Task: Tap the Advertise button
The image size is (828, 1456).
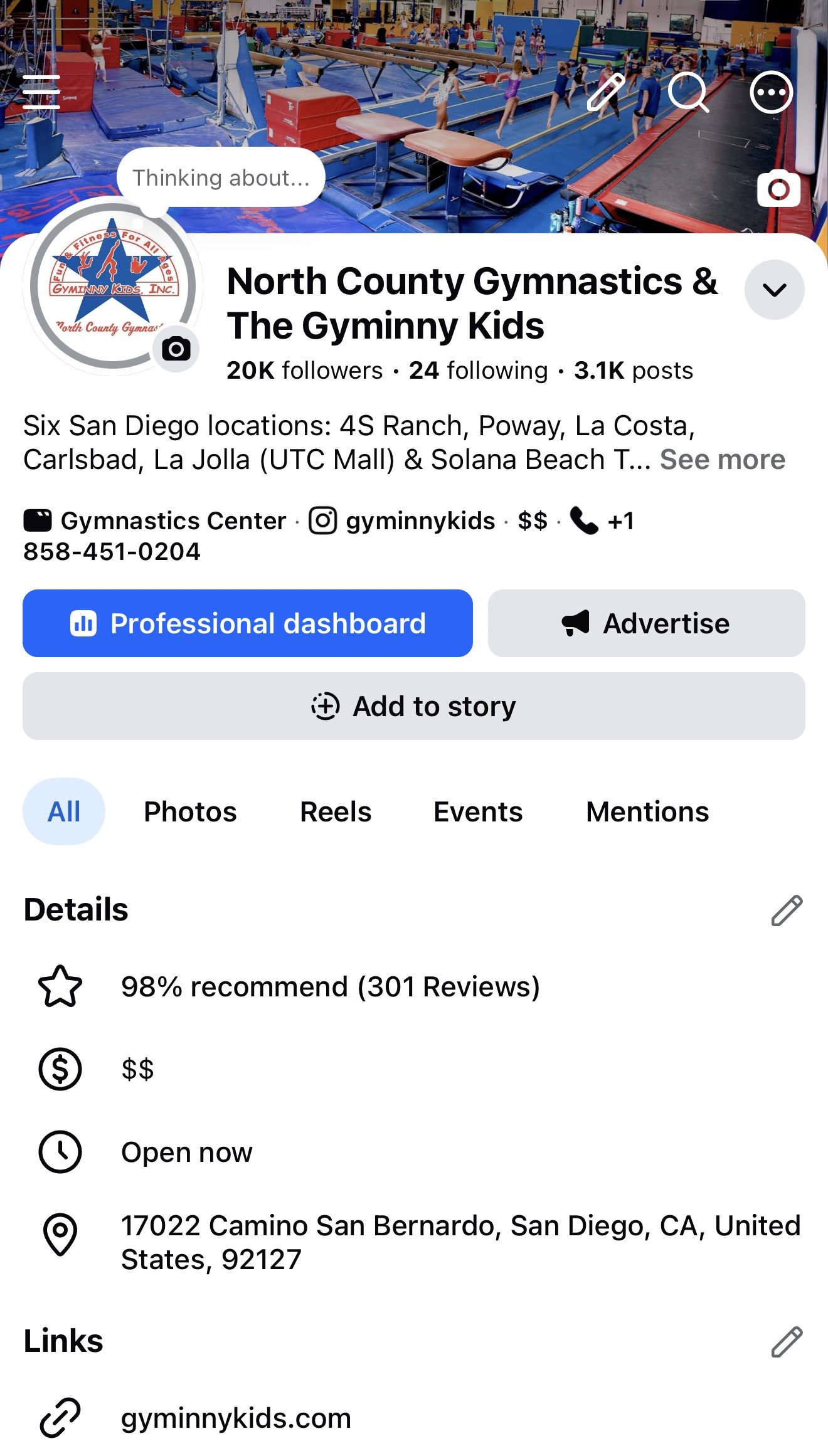Action: pyautogui.click(x=647, y=623)
